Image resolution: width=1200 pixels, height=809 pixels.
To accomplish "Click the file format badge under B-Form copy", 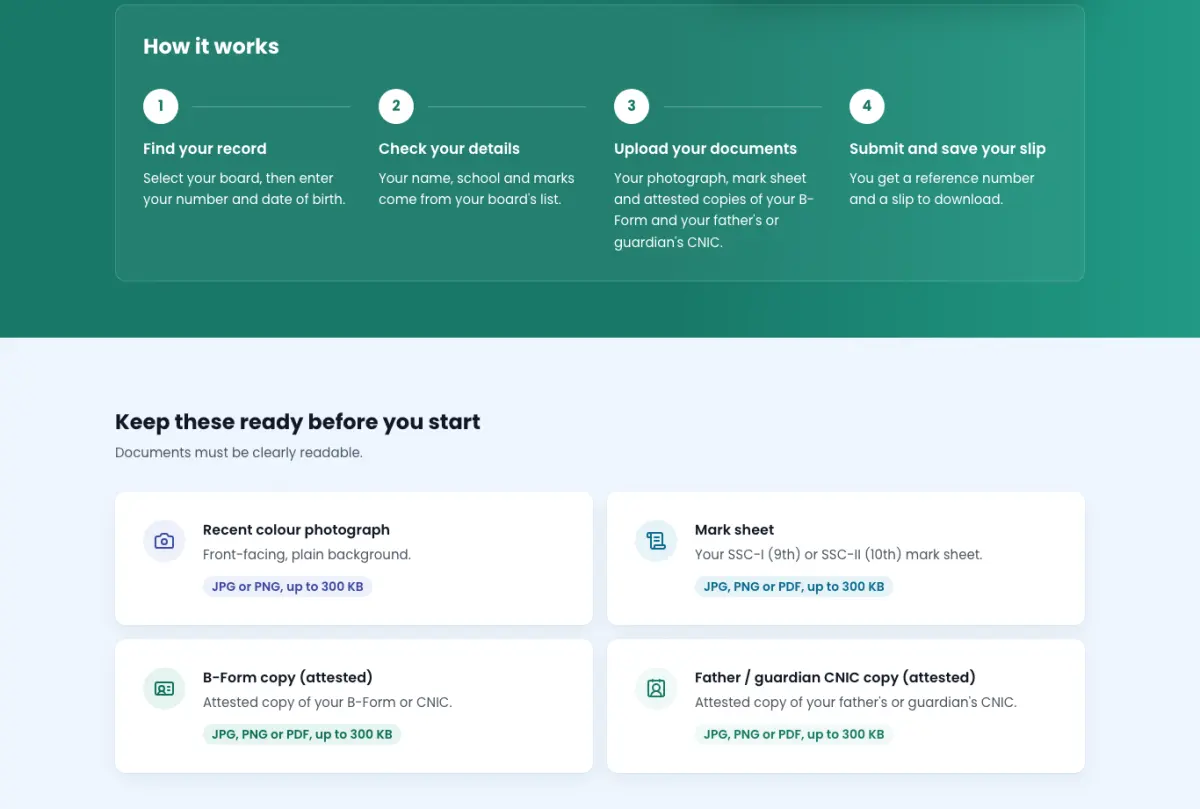I will pos(302,735).
